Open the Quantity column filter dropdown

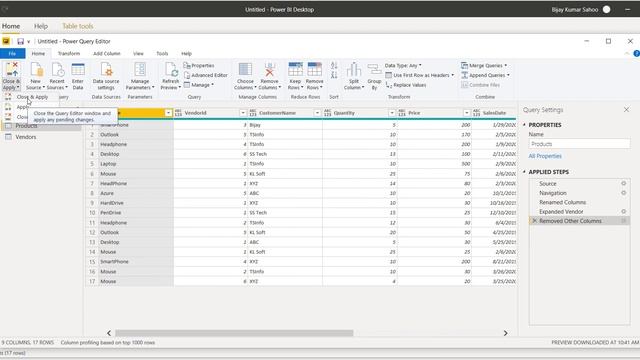(392, 113)
